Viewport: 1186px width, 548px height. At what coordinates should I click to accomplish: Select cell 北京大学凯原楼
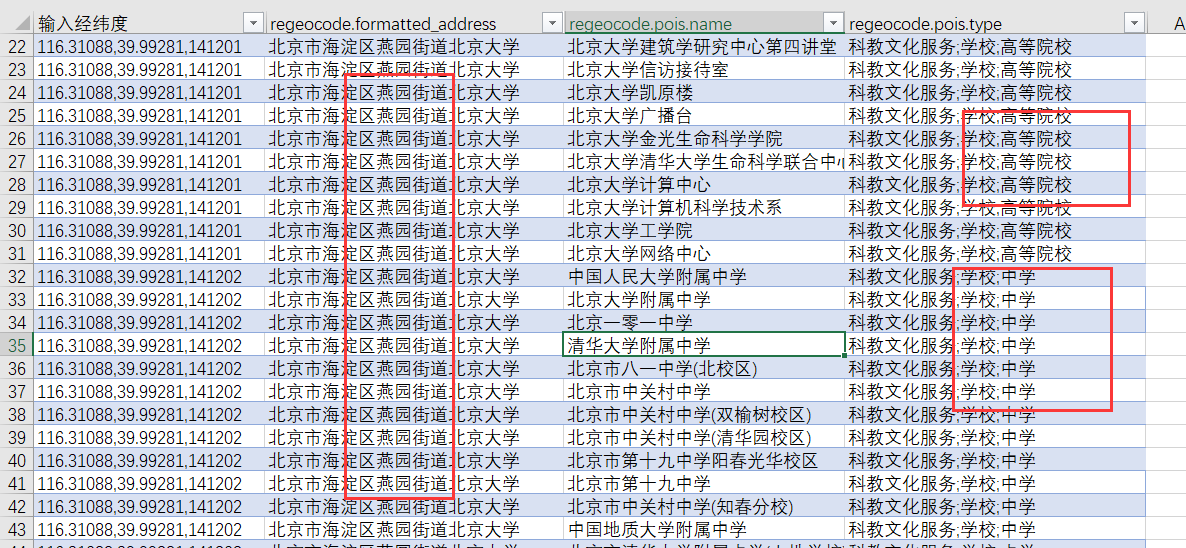705,93
